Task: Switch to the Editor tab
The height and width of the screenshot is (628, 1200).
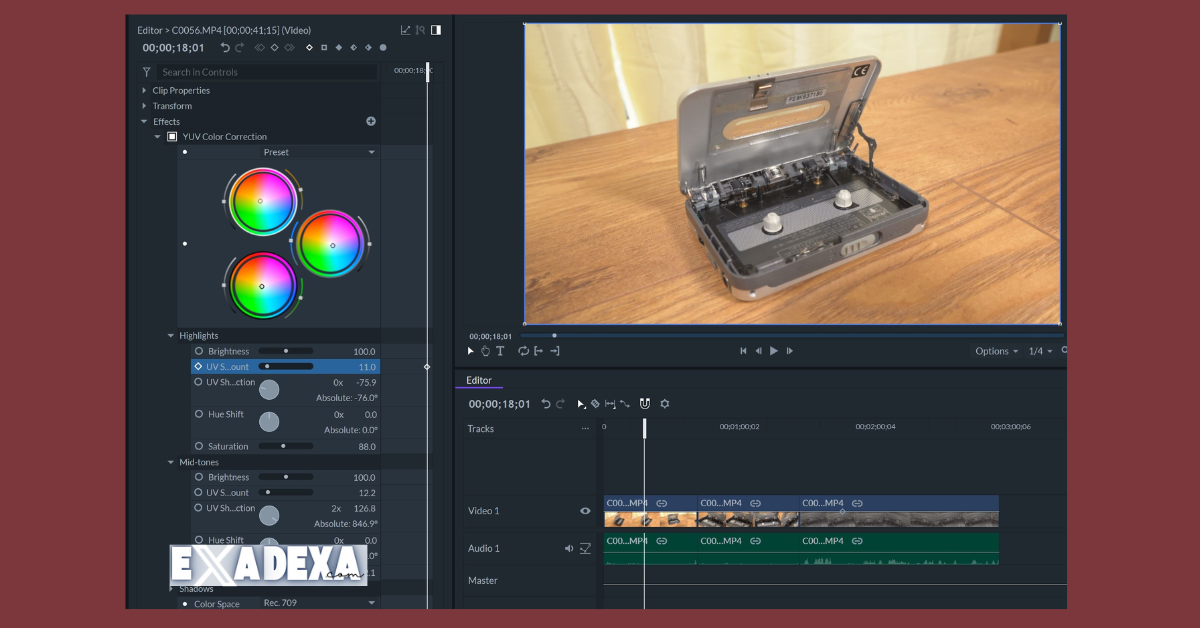Action: click(479, 380)
